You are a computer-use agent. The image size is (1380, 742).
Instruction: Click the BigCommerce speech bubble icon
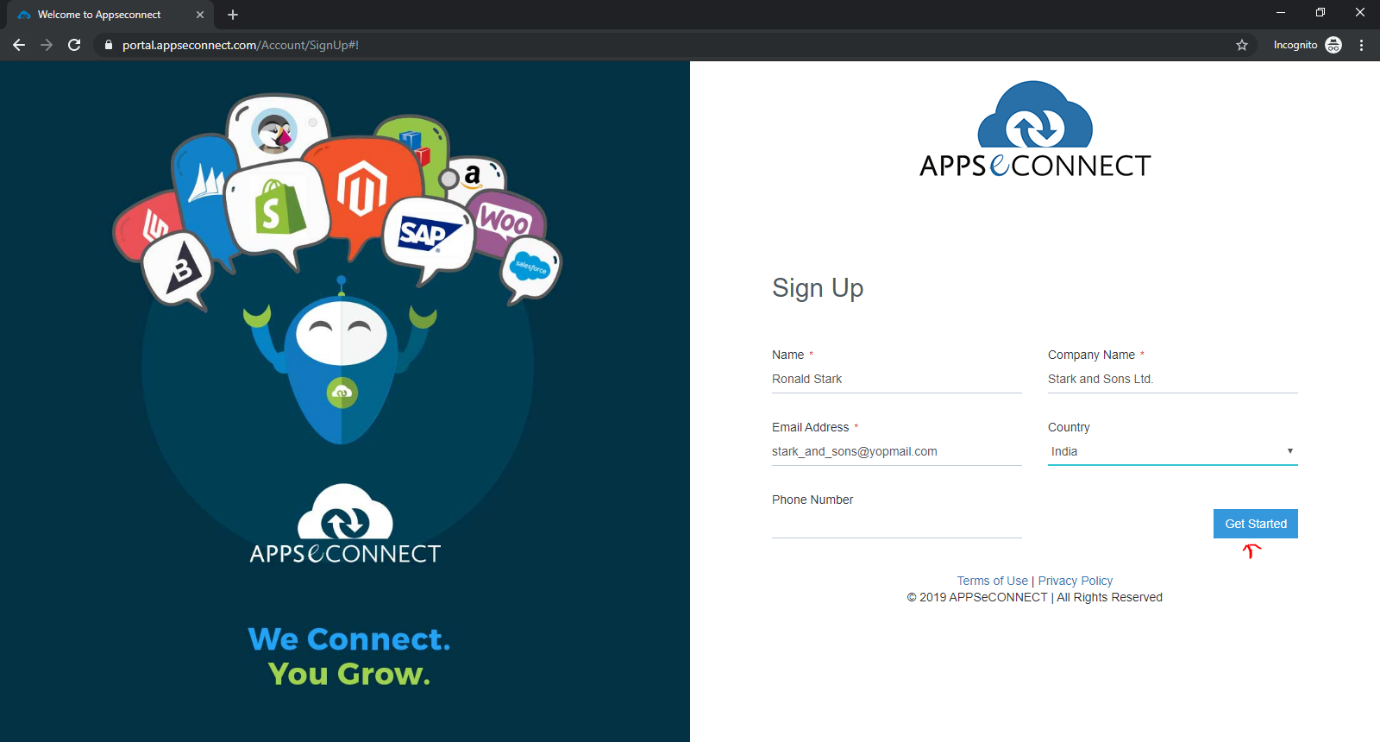(179, 268)
